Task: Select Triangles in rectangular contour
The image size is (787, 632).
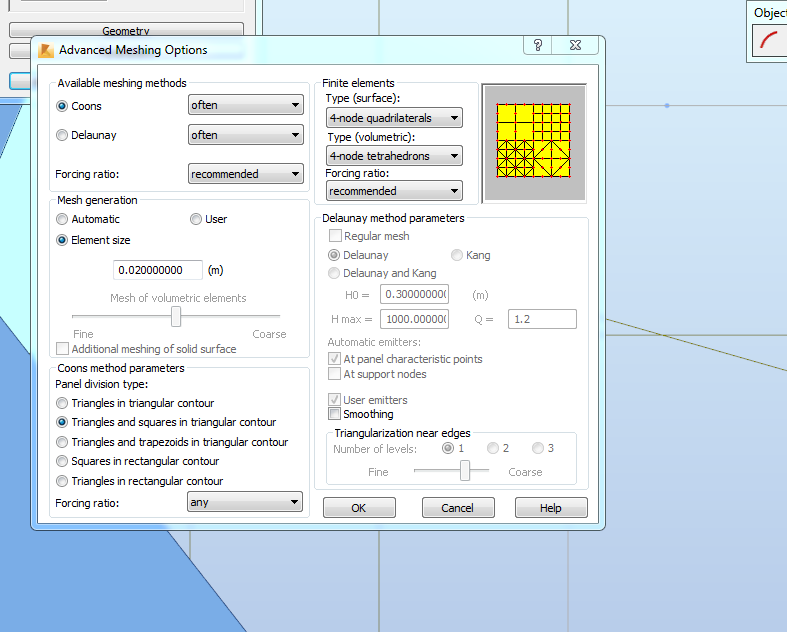Action: 62,481
